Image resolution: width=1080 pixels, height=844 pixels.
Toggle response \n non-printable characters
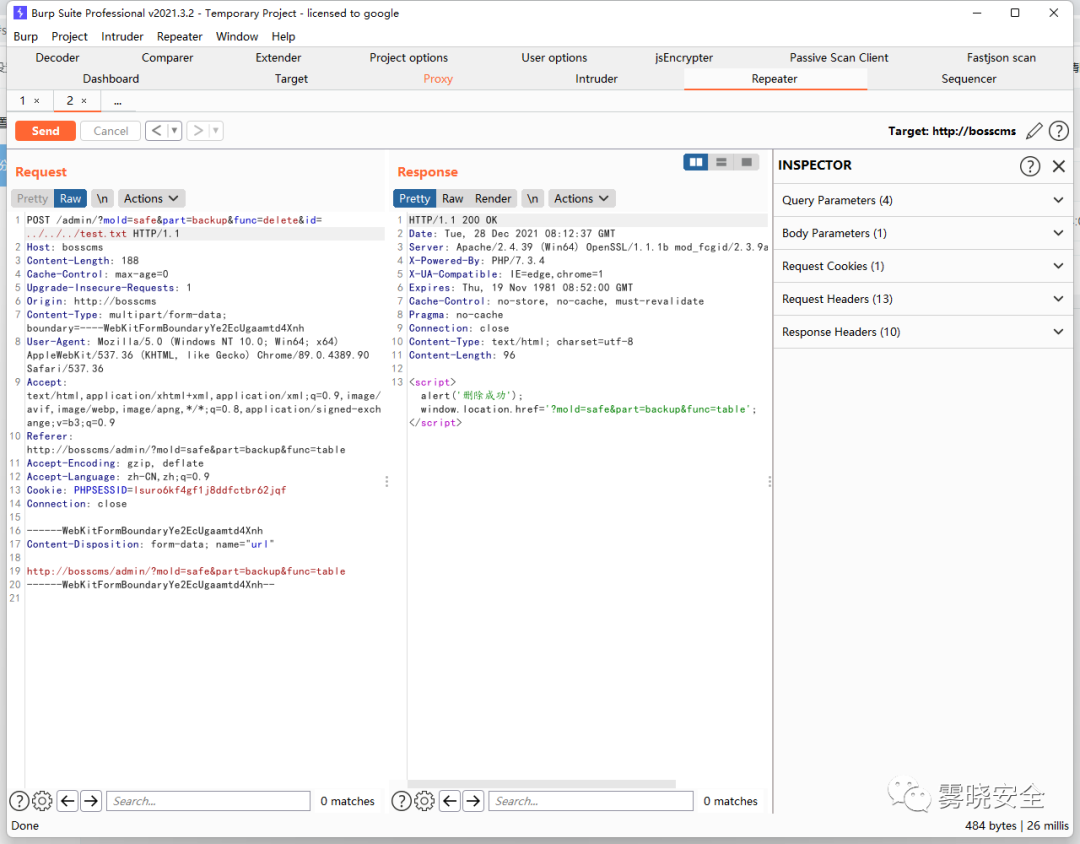coord(532,198)
